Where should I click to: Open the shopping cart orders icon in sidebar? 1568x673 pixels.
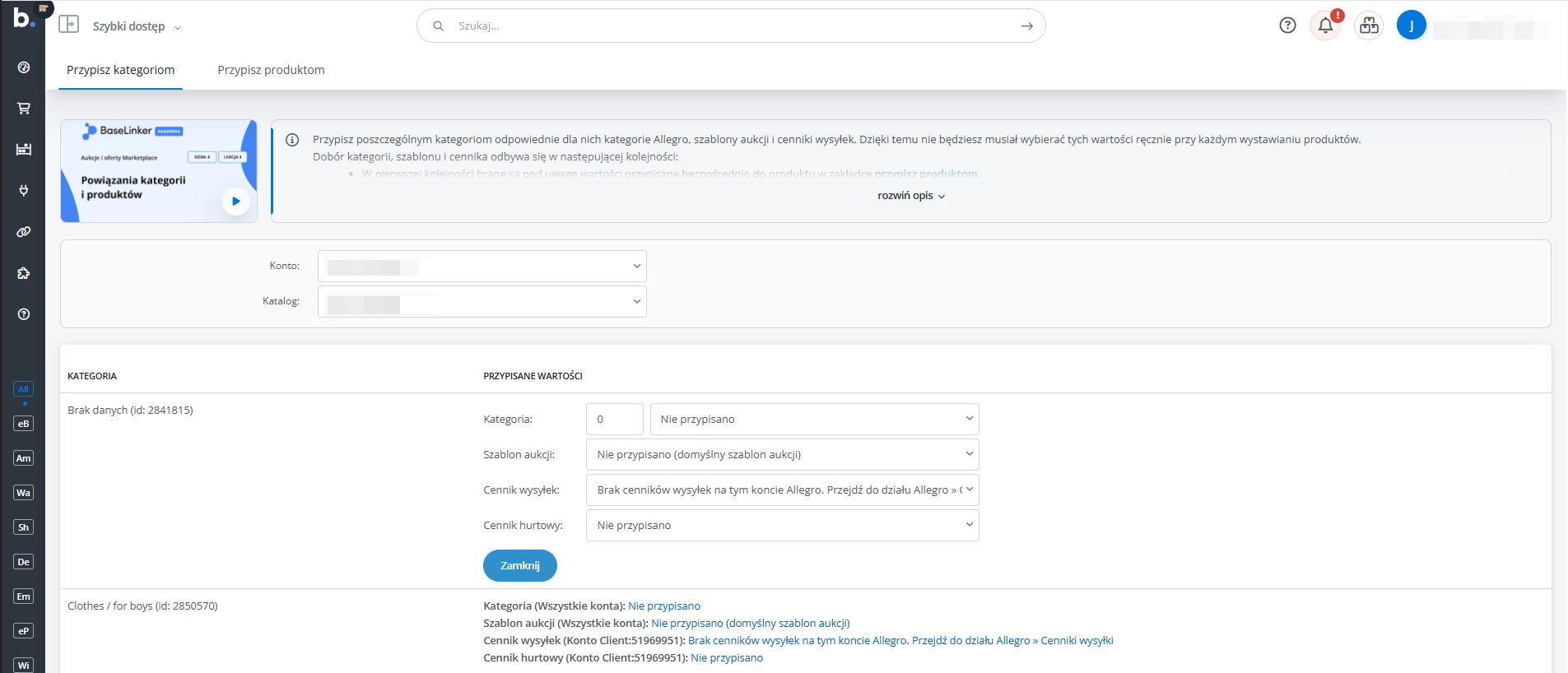click(x=24, y=109)
